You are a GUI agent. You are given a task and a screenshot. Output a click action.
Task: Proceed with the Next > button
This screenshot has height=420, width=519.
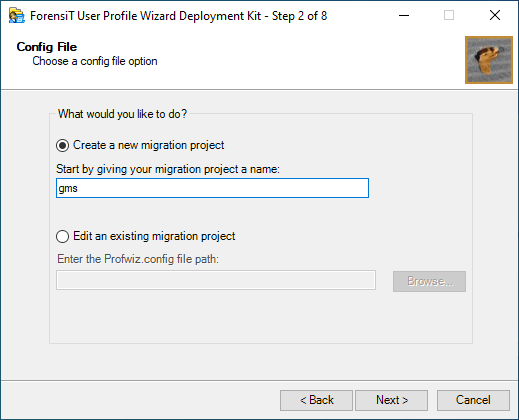tap(392, 400)
